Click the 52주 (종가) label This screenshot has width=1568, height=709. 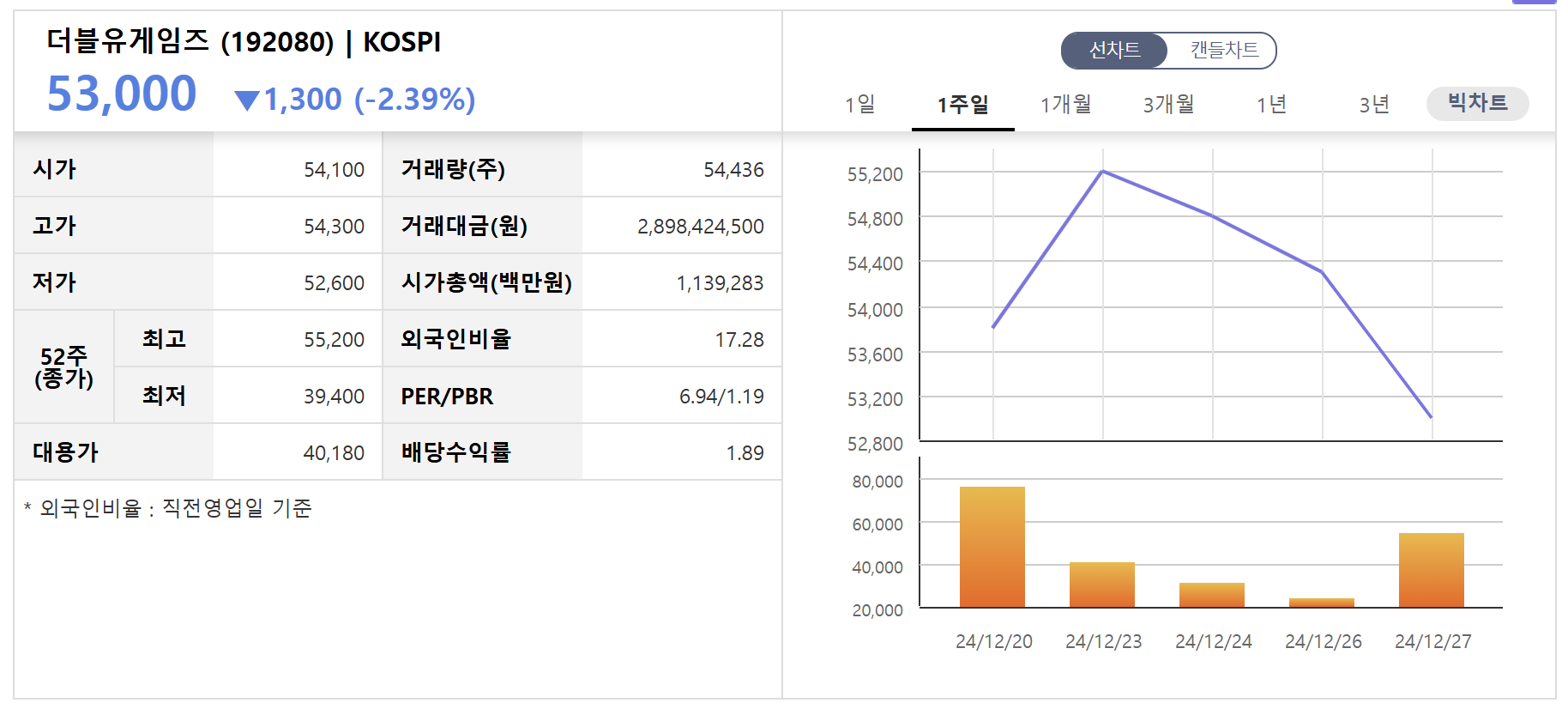(x=64, y=367)
